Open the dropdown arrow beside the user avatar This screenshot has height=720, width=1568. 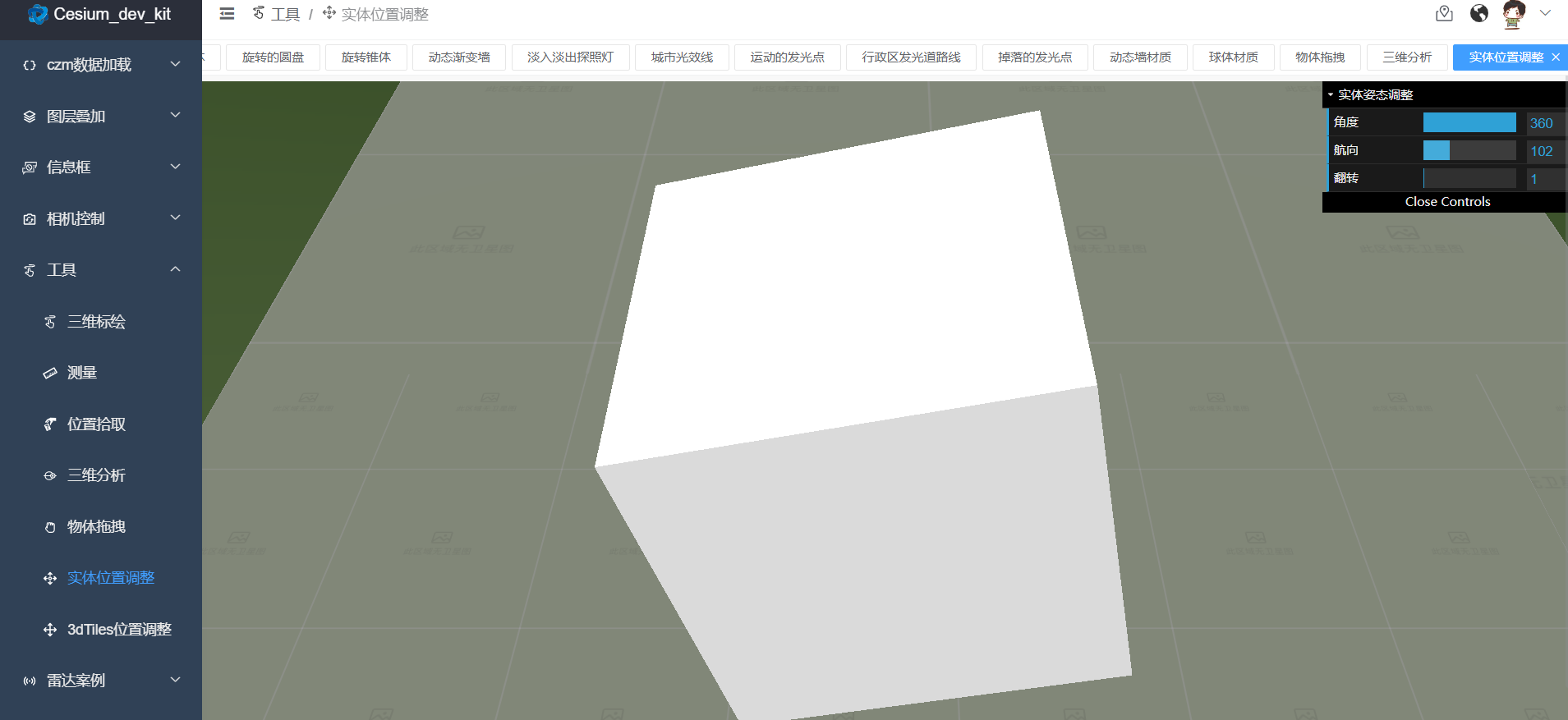point(1545,13)
